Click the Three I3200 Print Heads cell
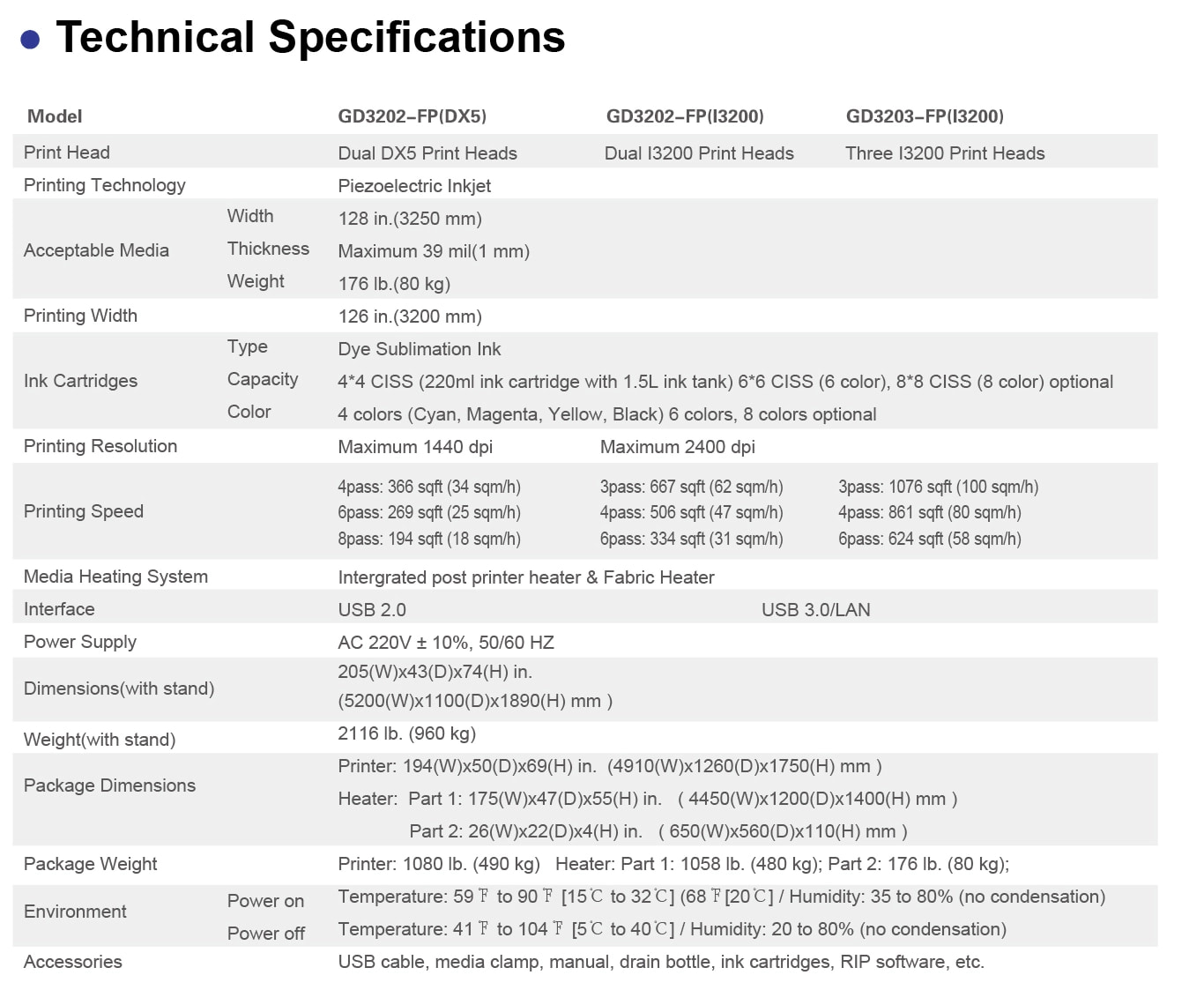Image resolution: width=1204 pixels, height=990 pixels. point(944,153)
